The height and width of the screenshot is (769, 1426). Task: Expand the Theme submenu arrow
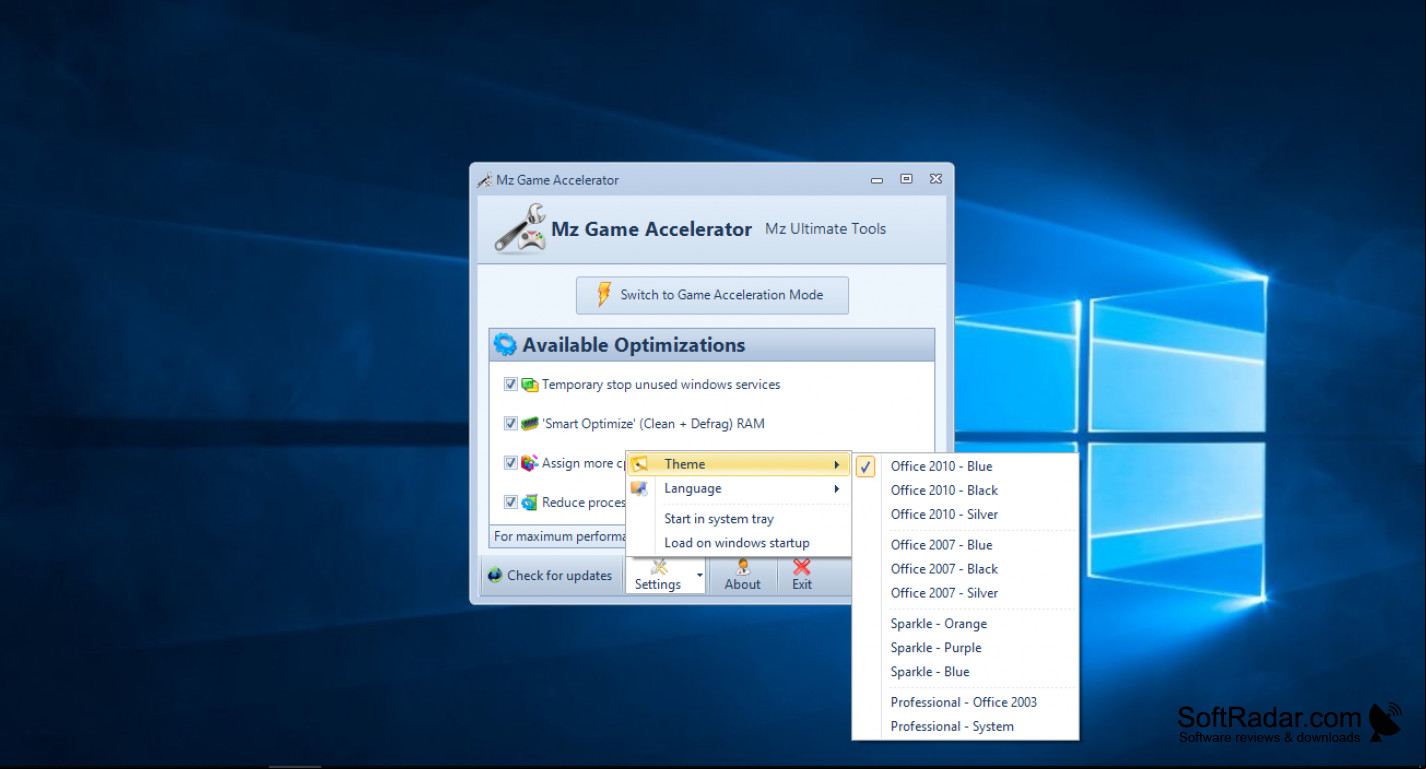(837, 464)
